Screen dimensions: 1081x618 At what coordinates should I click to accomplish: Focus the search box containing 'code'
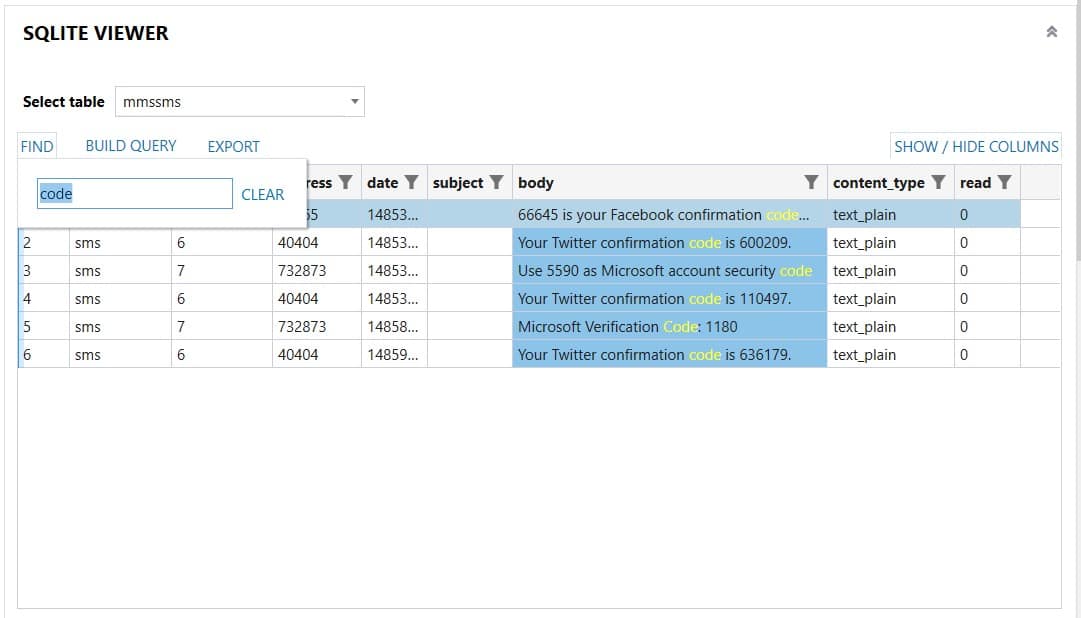point(134,193)
